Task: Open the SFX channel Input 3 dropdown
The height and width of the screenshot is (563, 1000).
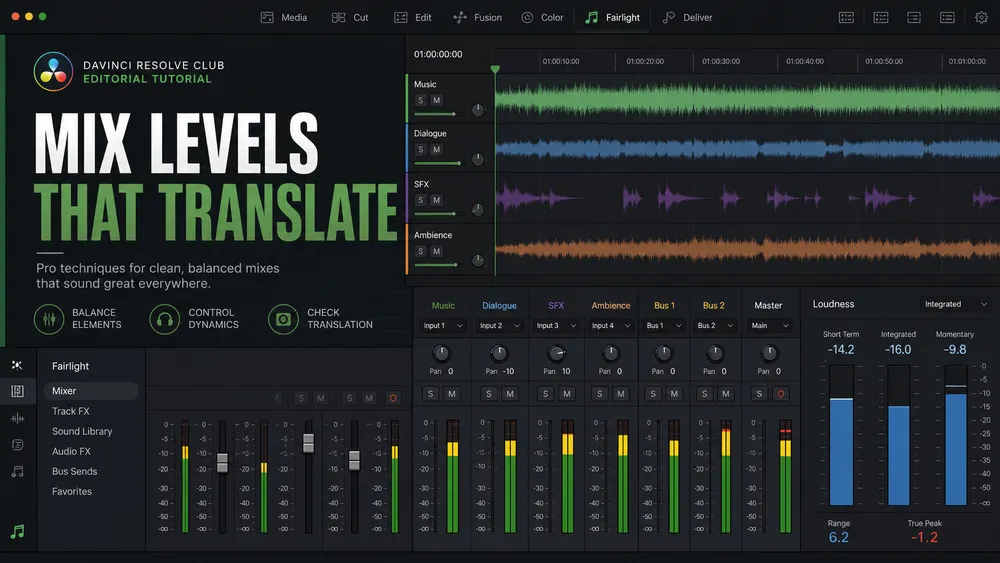Action: point(555,325)
